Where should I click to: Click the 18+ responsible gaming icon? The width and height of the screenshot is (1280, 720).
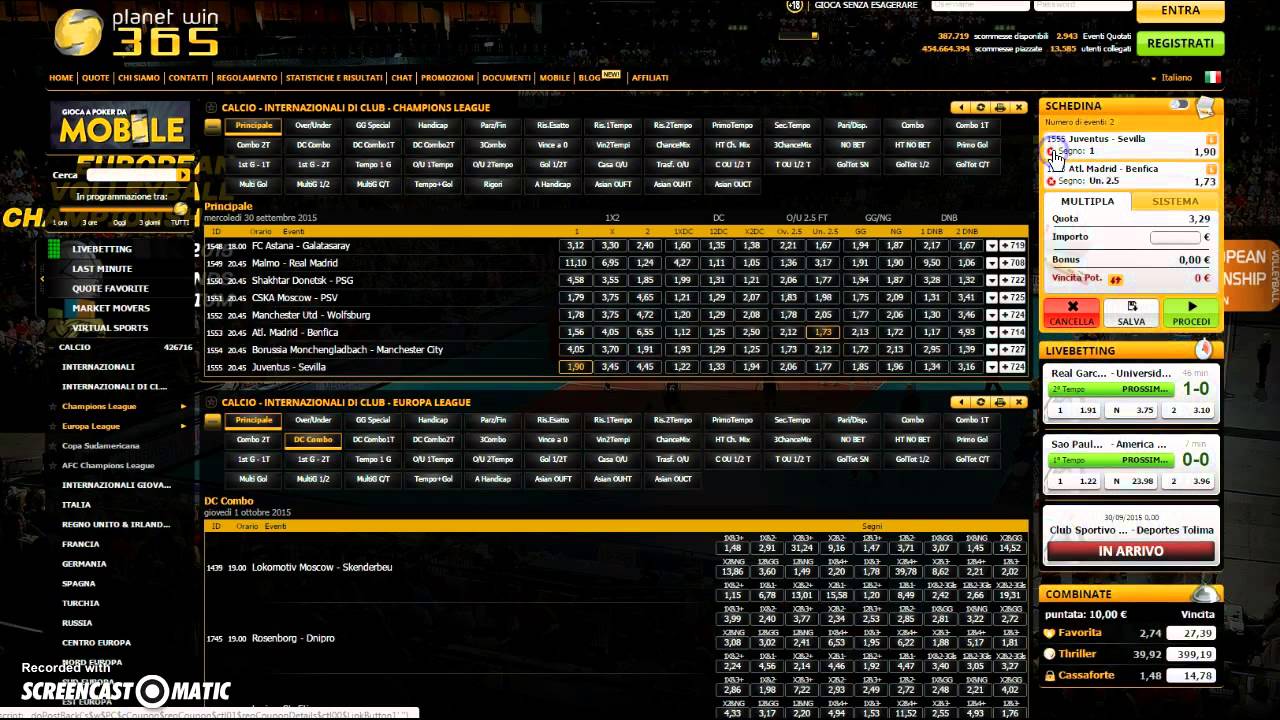[794, 5]
